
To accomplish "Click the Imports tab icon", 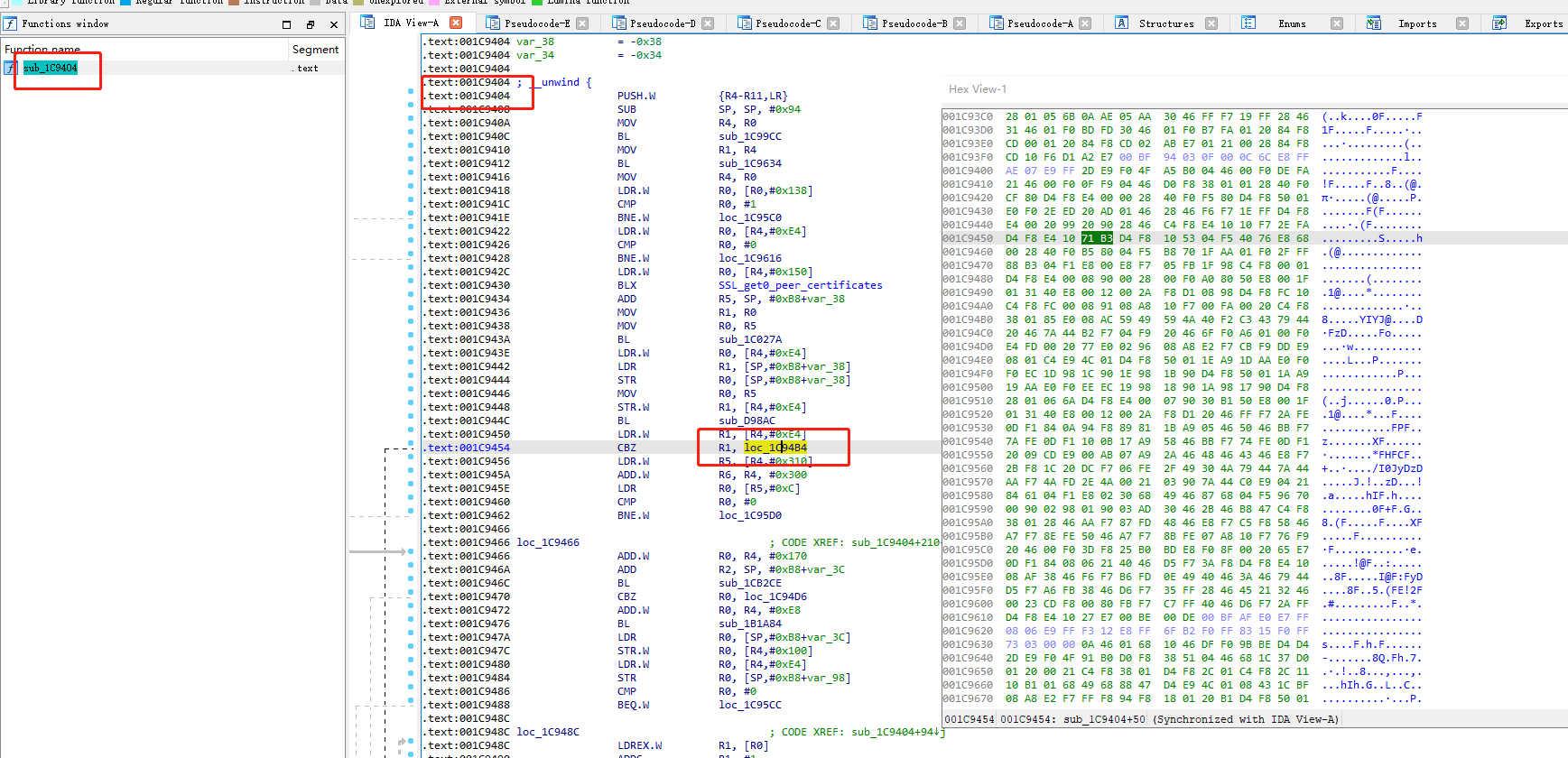I will click(1373, 23).
